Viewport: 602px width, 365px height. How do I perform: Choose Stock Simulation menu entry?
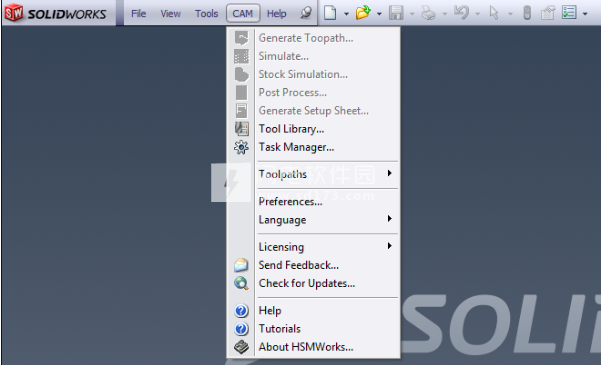point(314,74)
